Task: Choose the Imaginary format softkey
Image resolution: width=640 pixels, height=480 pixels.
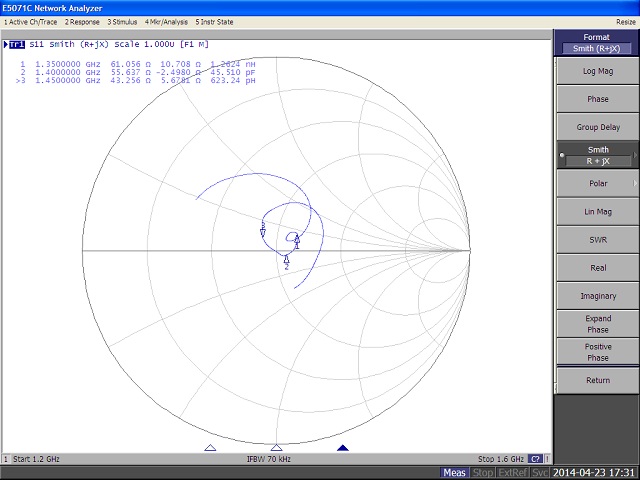Action: click(598, 296)
